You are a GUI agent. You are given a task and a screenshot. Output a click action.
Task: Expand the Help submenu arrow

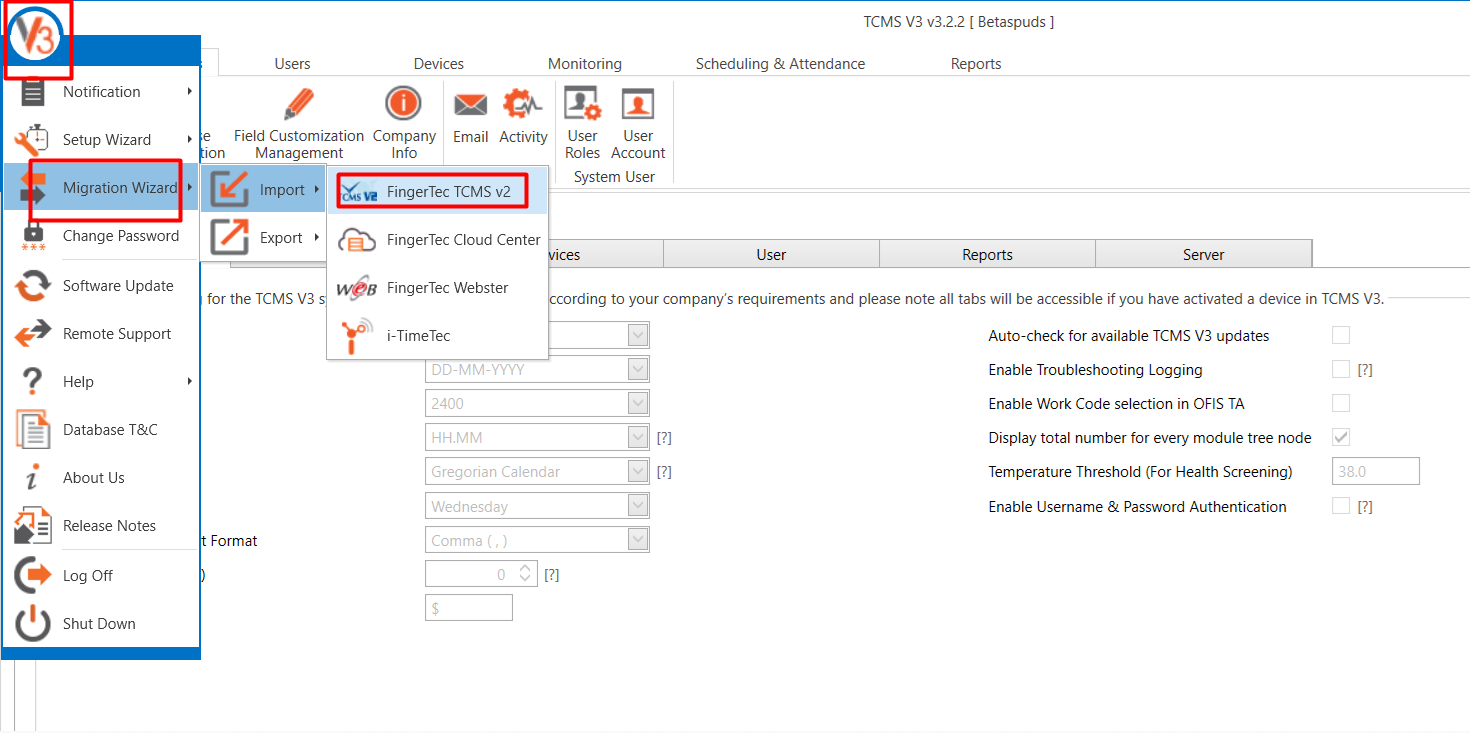click(x=189, y=382)
